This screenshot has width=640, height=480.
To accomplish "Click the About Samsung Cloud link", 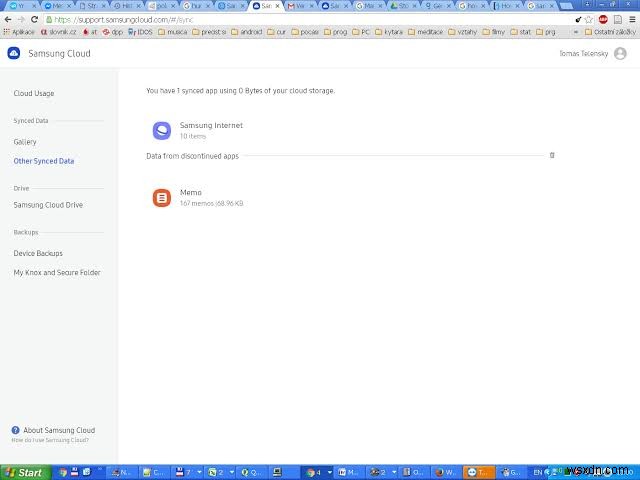I will [59, 430].
